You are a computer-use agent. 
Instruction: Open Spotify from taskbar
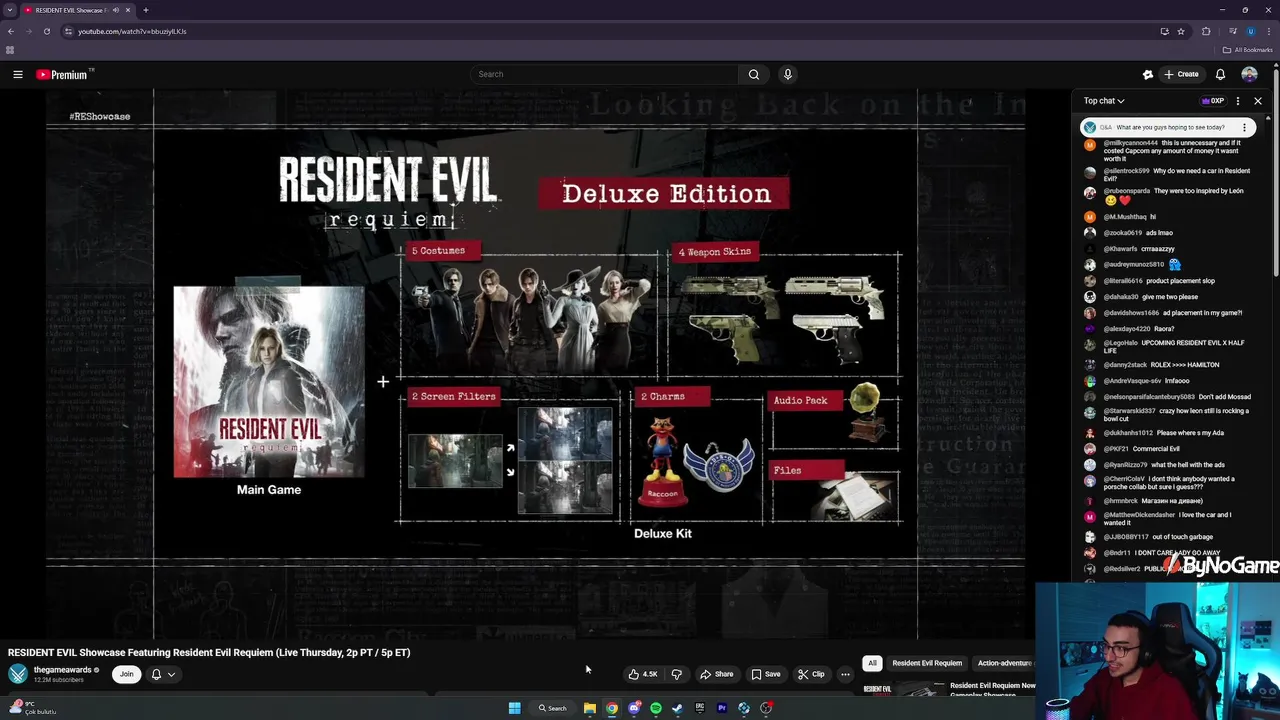click(x=656, y=708)
